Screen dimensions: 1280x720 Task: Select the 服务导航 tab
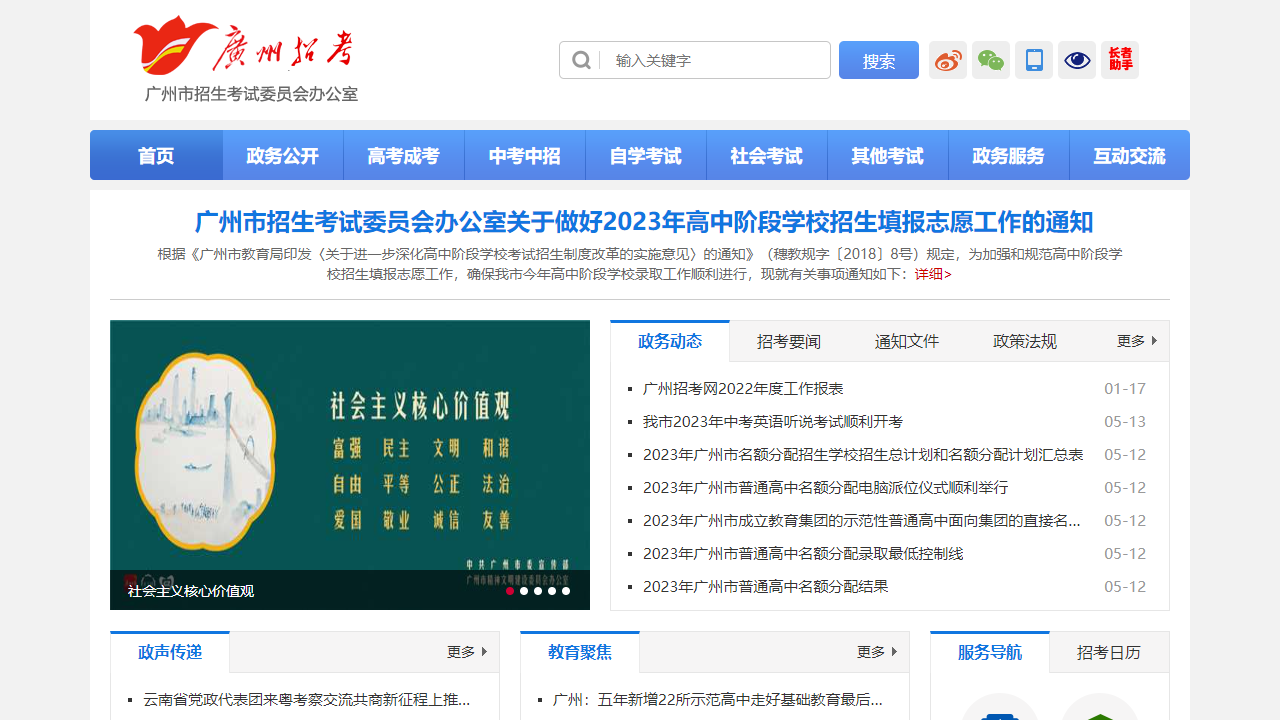990,652
